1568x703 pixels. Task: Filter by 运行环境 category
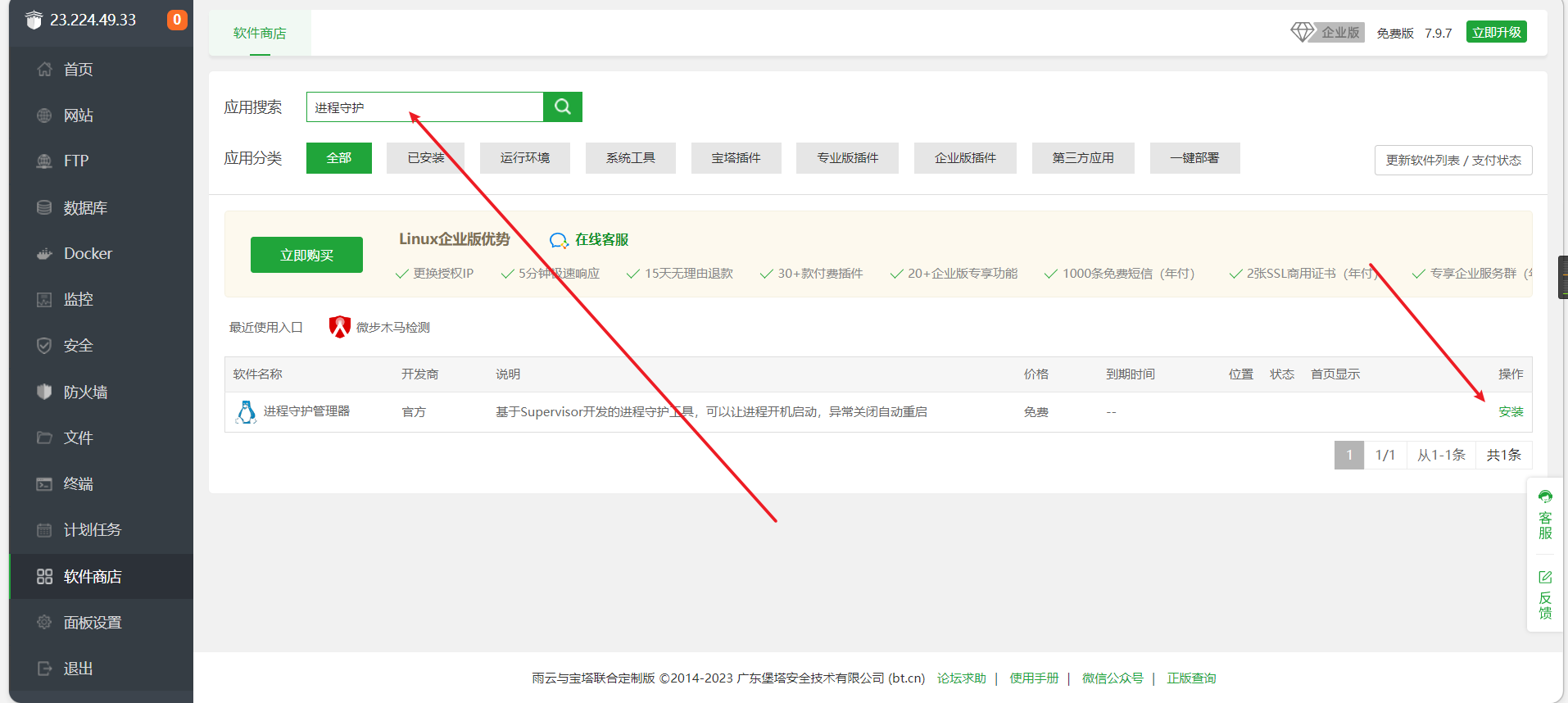tap(525, 158)
